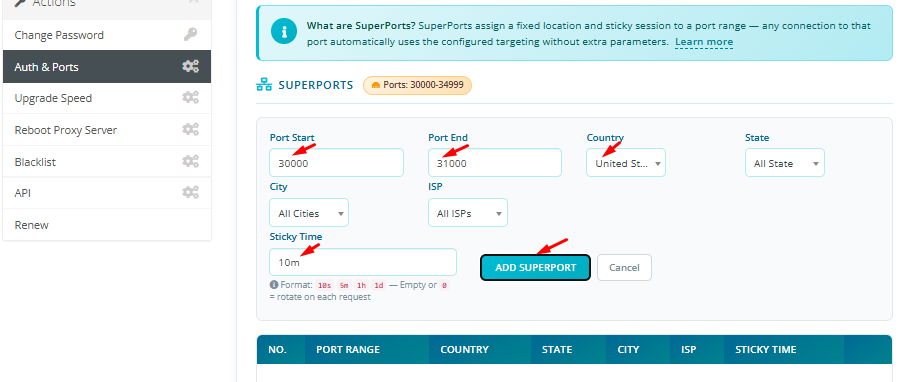
Task: Expand the All State dropdown
Action: 784,163
